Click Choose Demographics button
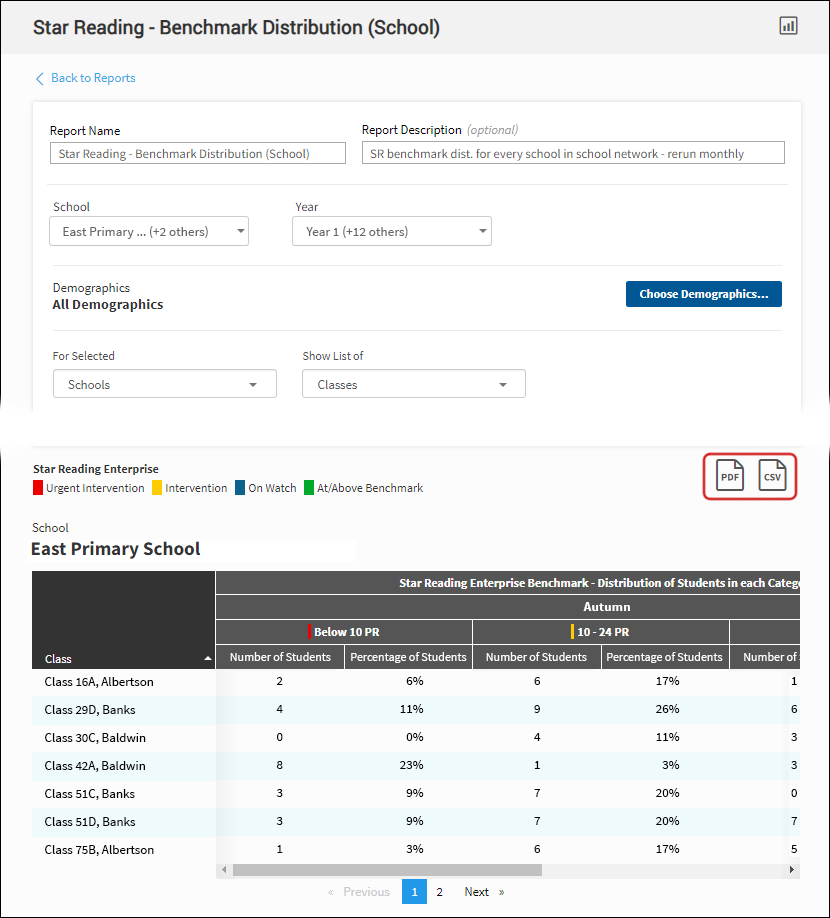Viewport: 830px width, 918px height. [x=704, y=294]
